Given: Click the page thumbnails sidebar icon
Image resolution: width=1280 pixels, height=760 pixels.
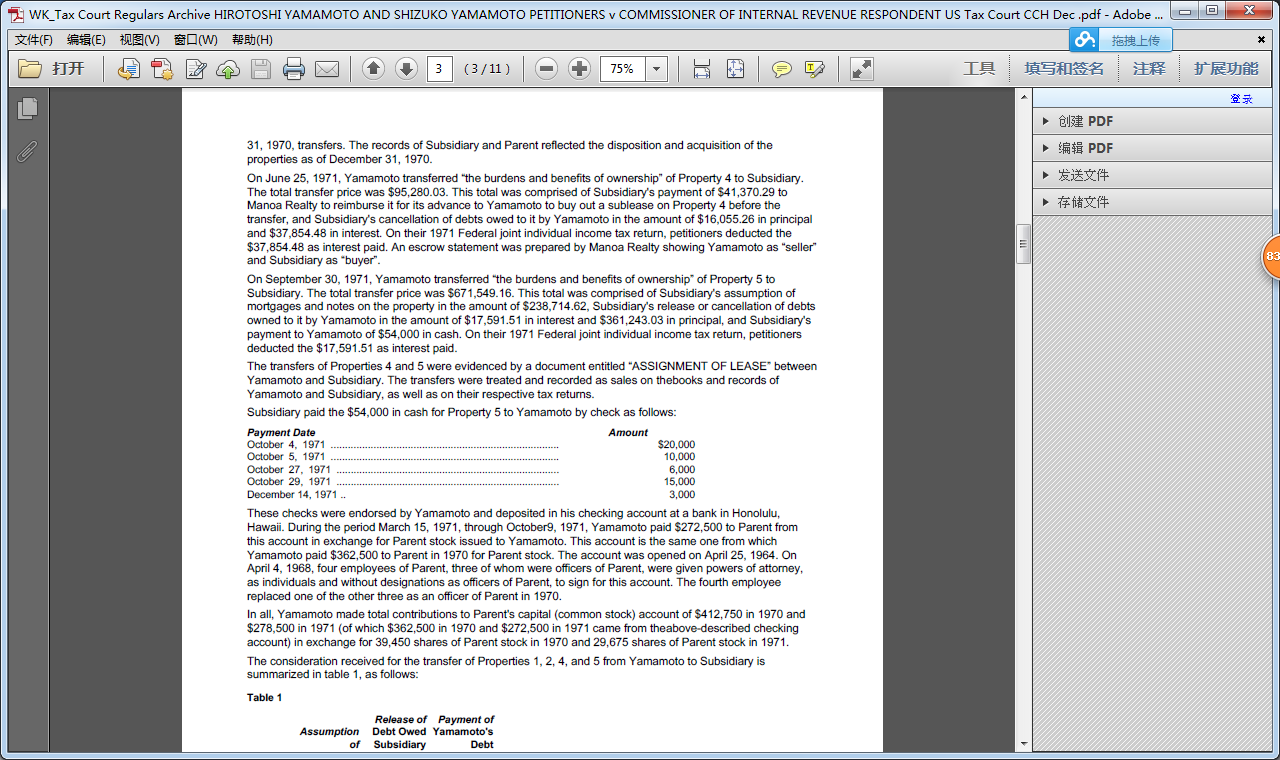Looking at the screenshot, I should pyautogui.click(x=27, y=108).
